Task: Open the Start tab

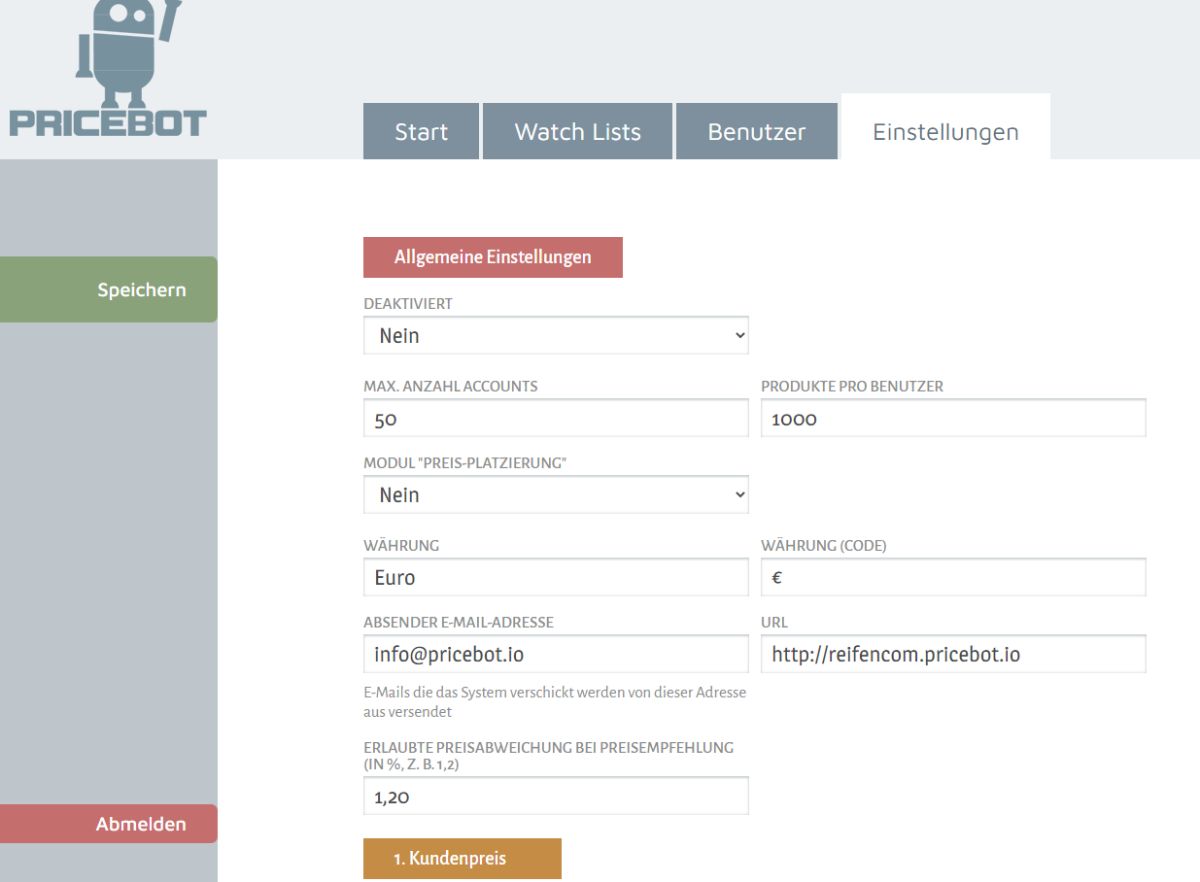Action: (x=421, y=132)
